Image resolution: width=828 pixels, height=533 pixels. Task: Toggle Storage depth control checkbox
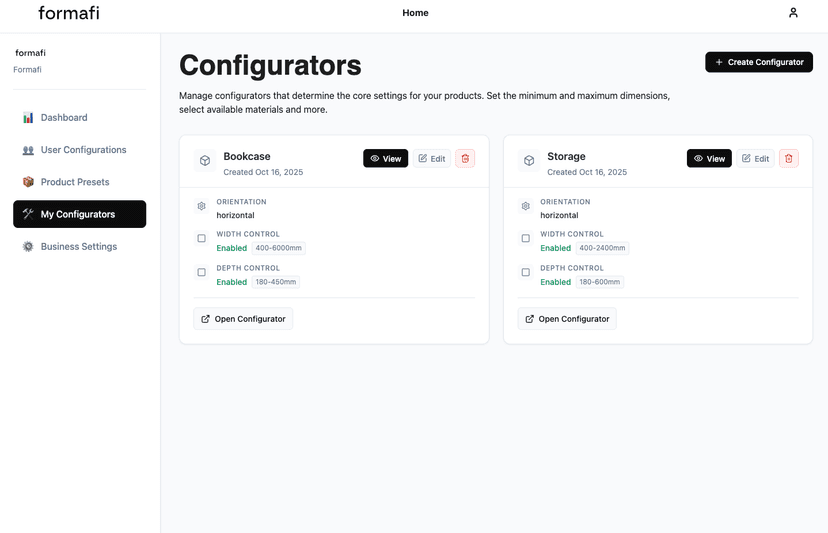pos(526,272)
